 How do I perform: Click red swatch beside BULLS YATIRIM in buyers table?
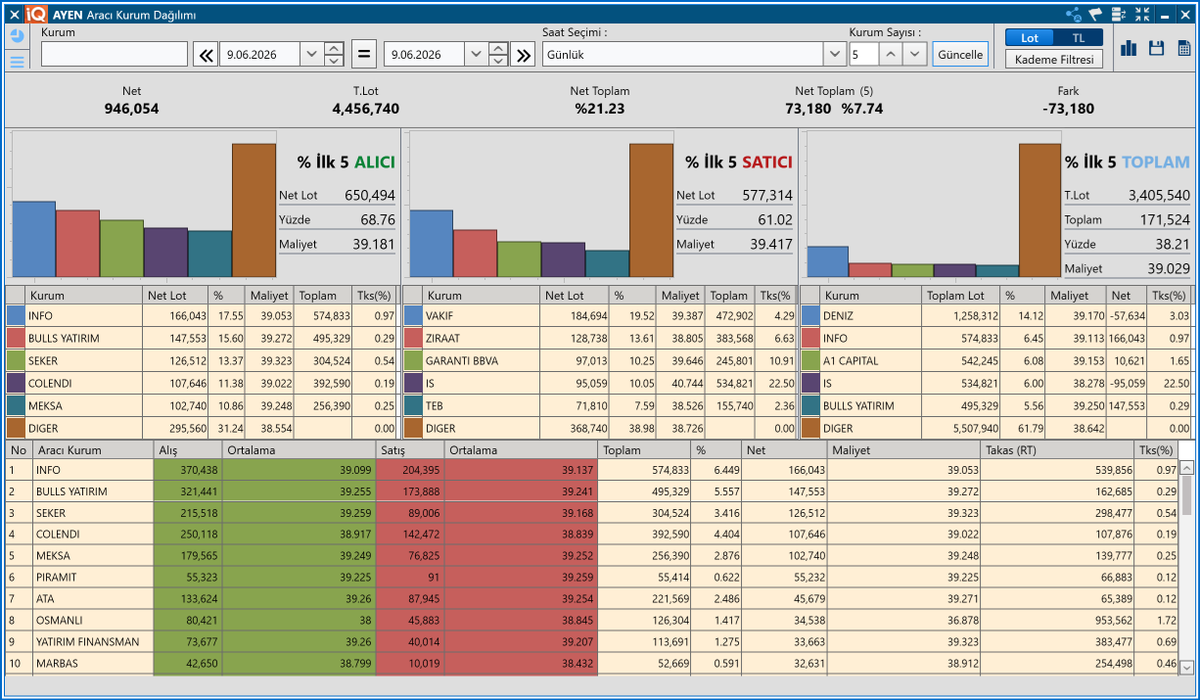(x=15, y=338)
